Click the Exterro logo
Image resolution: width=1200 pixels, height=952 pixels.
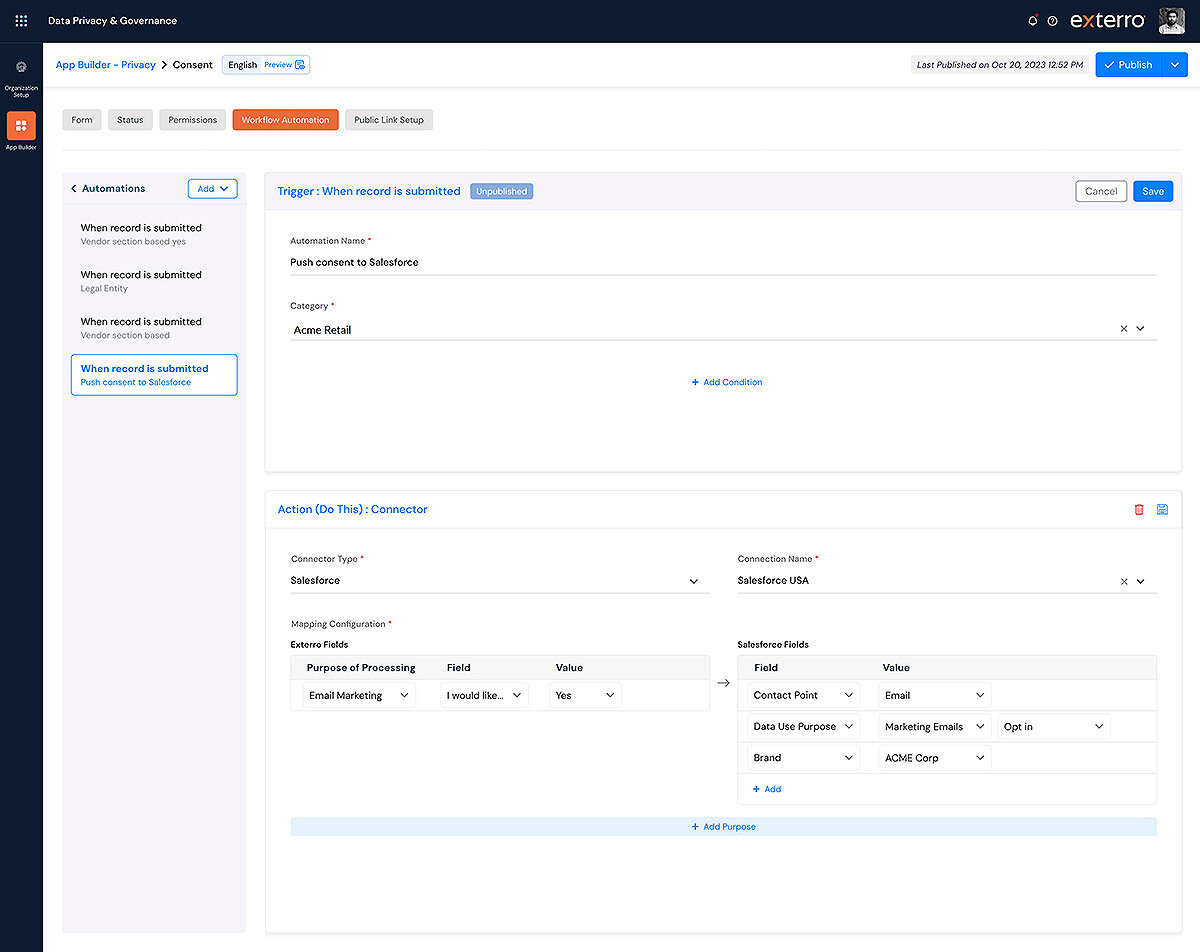1107,21
